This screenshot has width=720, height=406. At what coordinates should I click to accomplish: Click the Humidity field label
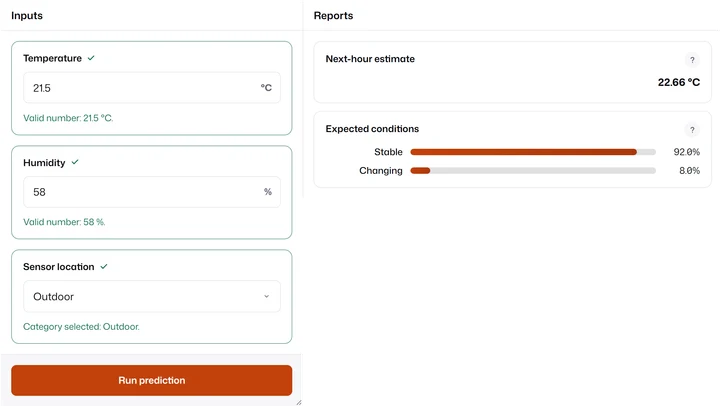44,163
